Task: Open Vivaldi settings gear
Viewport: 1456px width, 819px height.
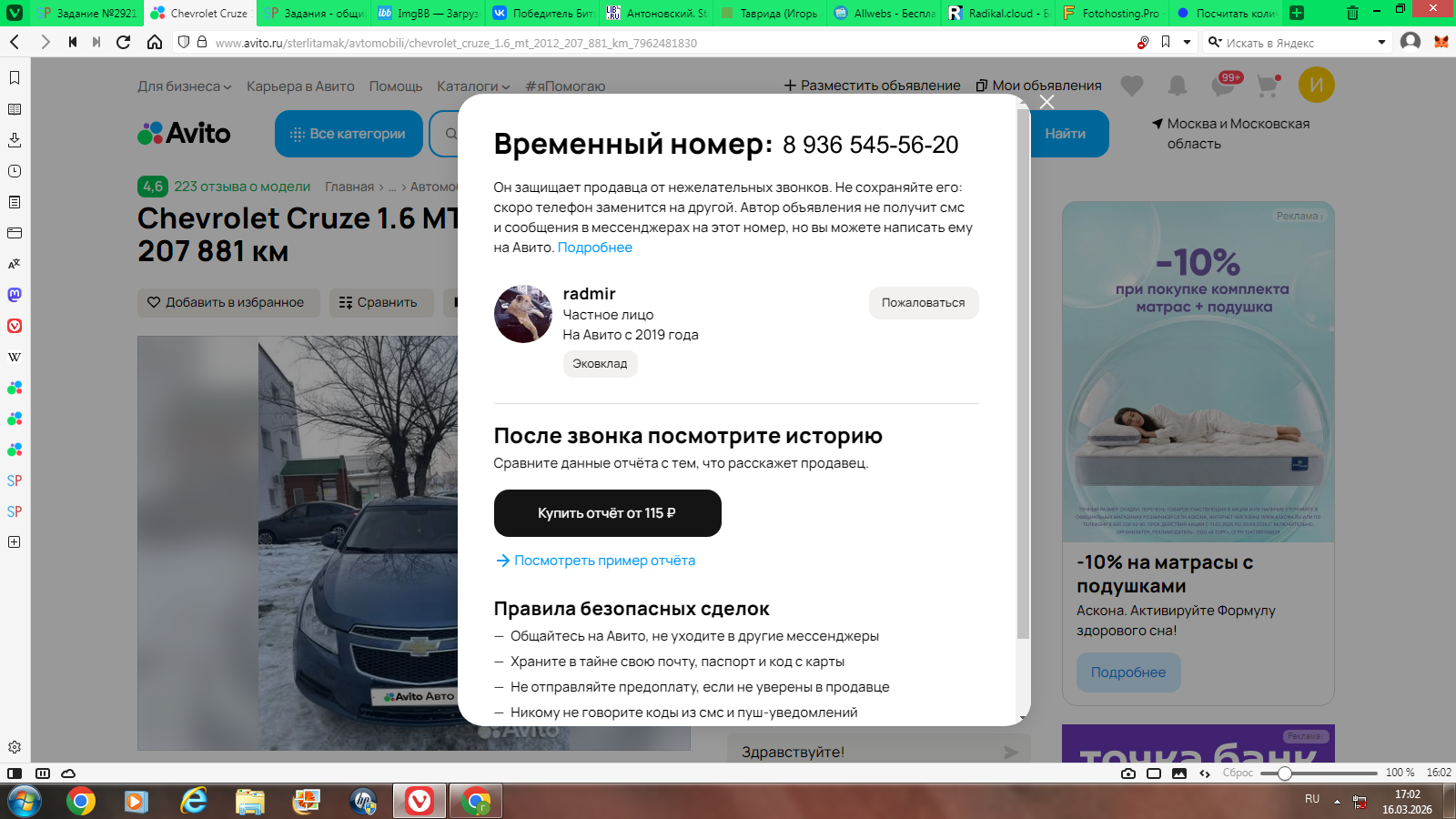Action: (15, 747)
